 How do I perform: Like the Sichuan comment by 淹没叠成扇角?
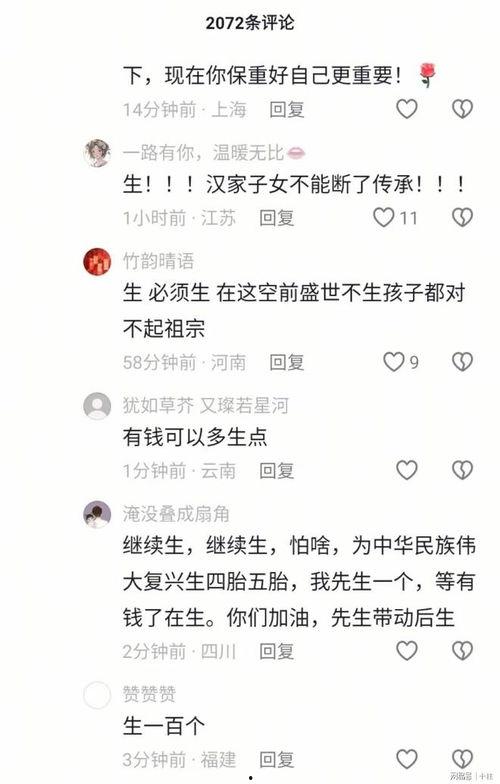tap(406, 650)
